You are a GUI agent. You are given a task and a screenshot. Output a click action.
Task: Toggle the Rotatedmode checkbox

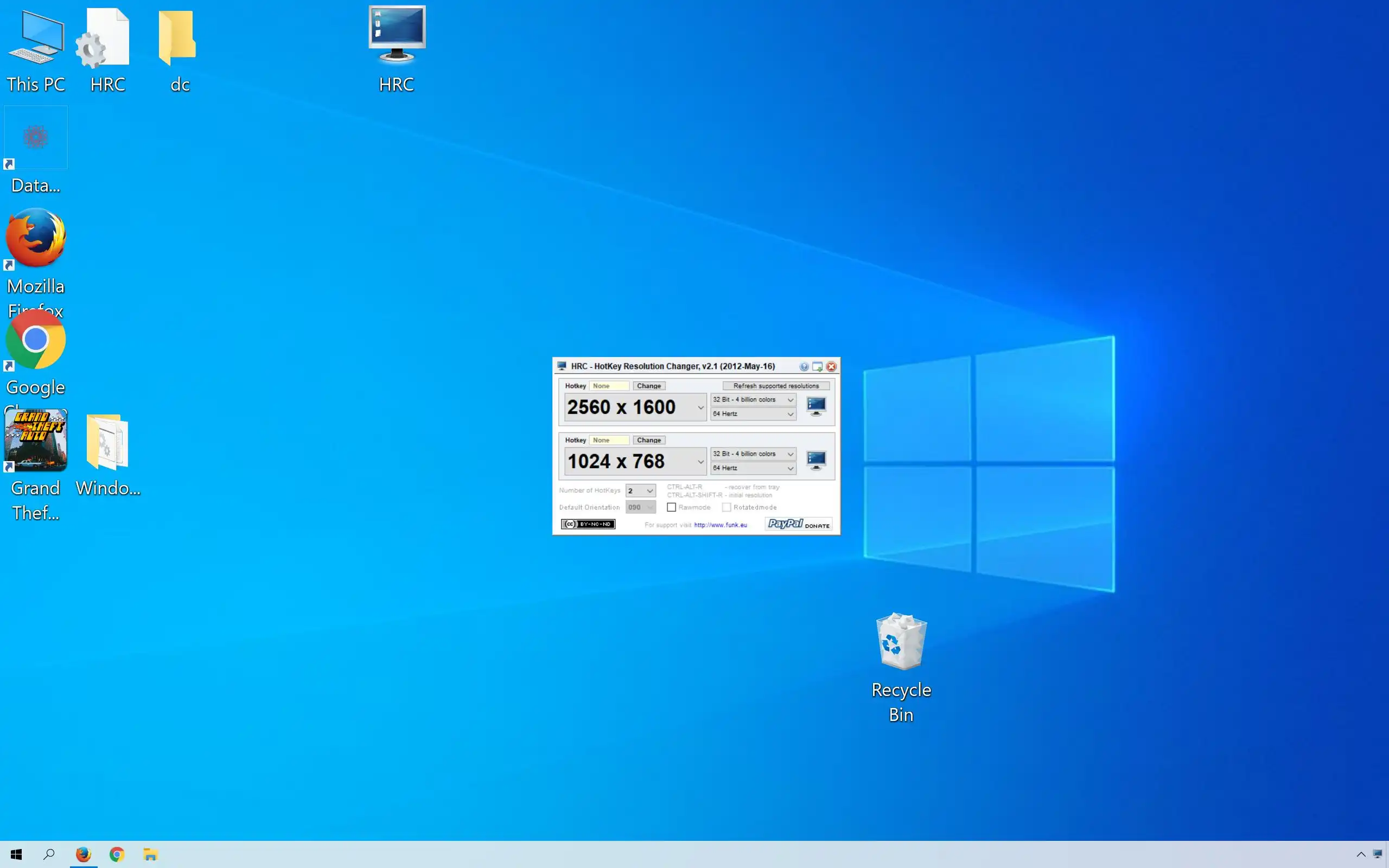pyautogui.click(x=726, y=507)
